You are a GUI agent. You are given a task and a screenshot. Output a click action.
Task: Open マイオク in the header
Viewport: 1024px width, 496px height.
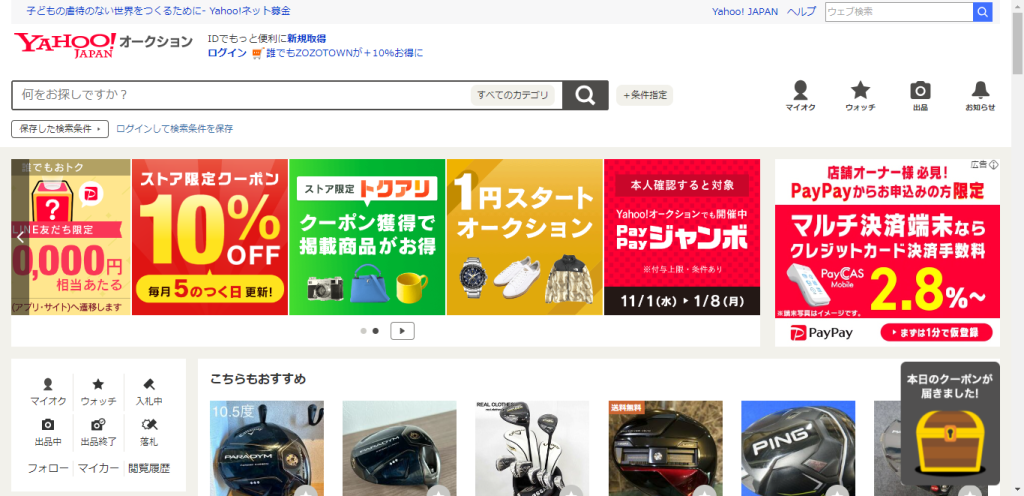coord(799,95)
